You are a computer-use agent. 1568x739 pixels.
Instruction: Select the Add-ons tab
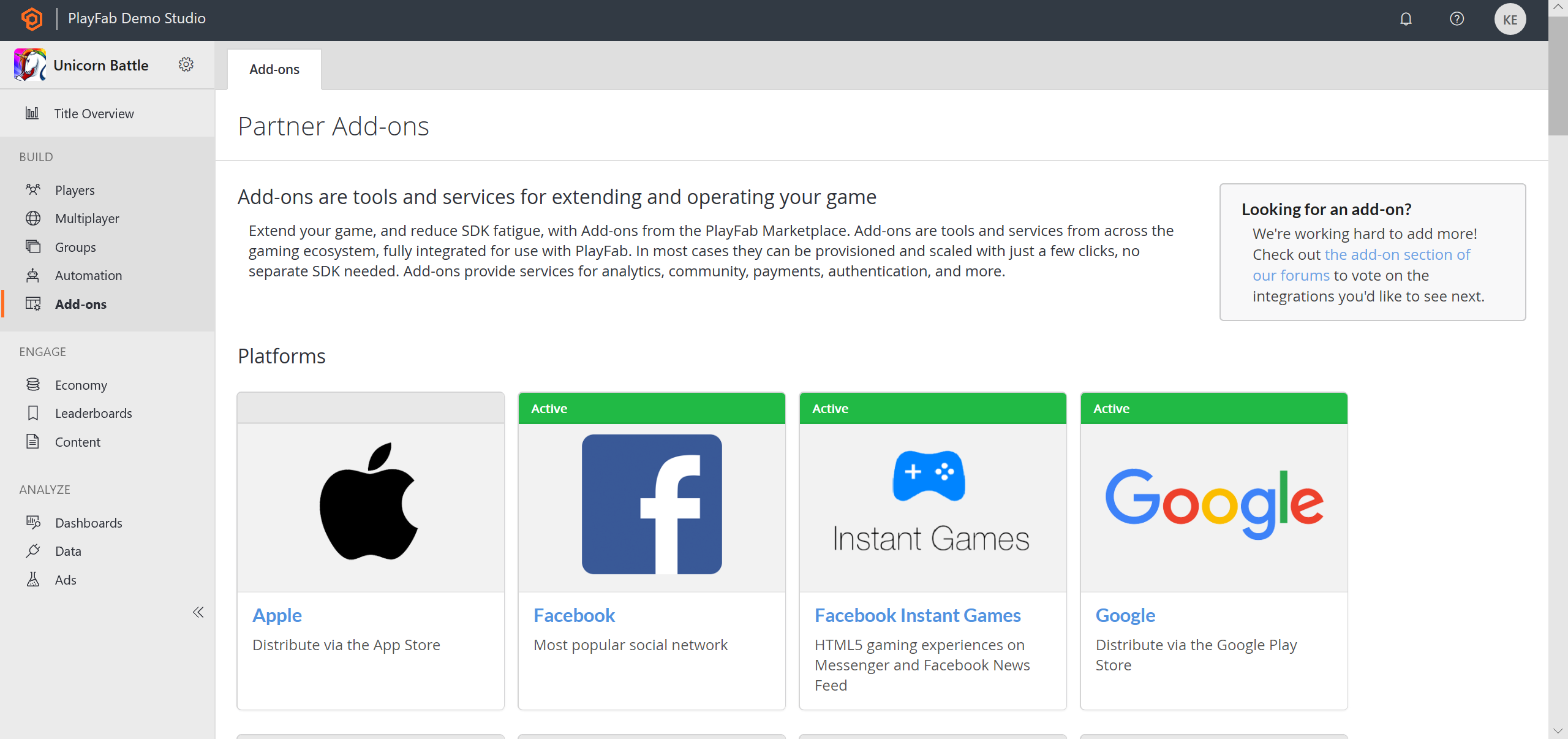coord(275,68)
